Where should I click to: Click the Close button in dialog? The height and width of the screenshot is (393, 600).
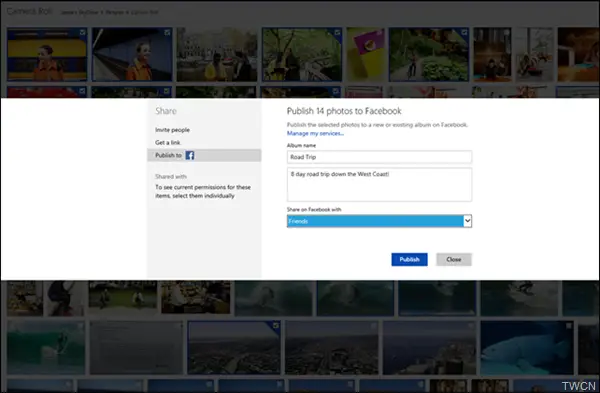click(x=454, y=259)
